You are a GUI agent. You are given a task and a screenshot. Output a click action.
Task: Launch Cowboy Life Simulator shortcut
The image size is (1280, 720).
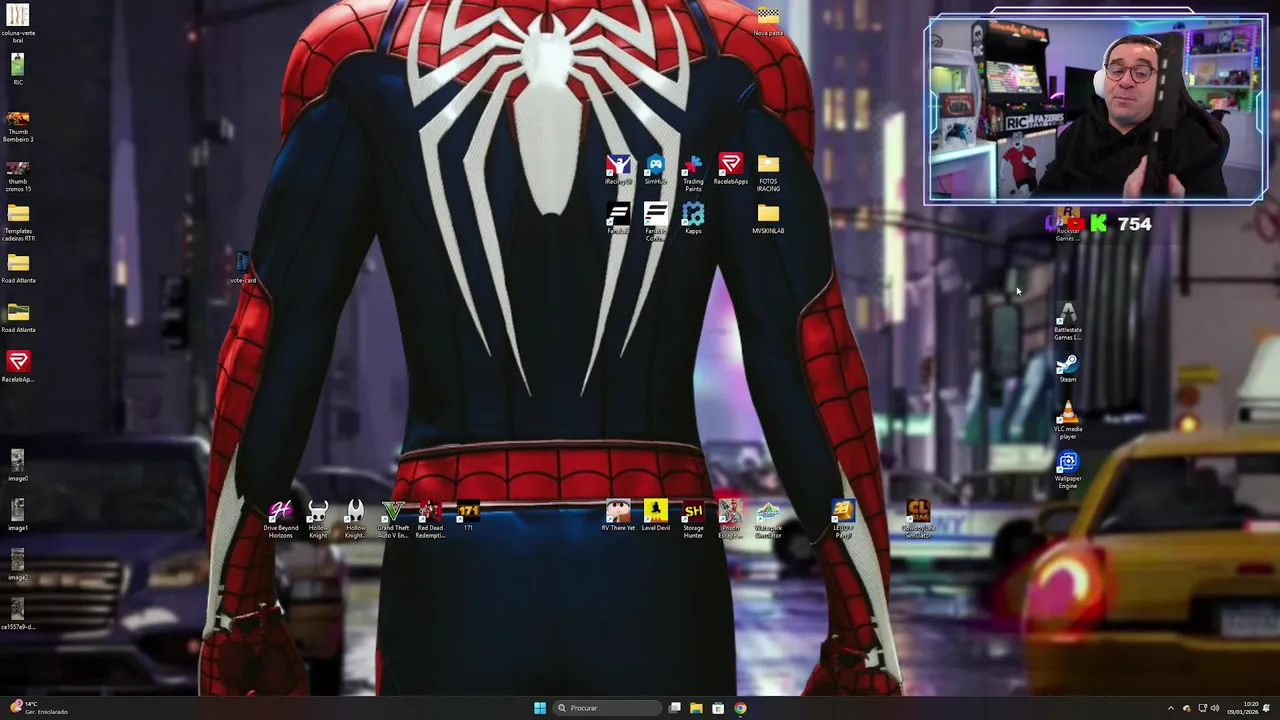918,520
